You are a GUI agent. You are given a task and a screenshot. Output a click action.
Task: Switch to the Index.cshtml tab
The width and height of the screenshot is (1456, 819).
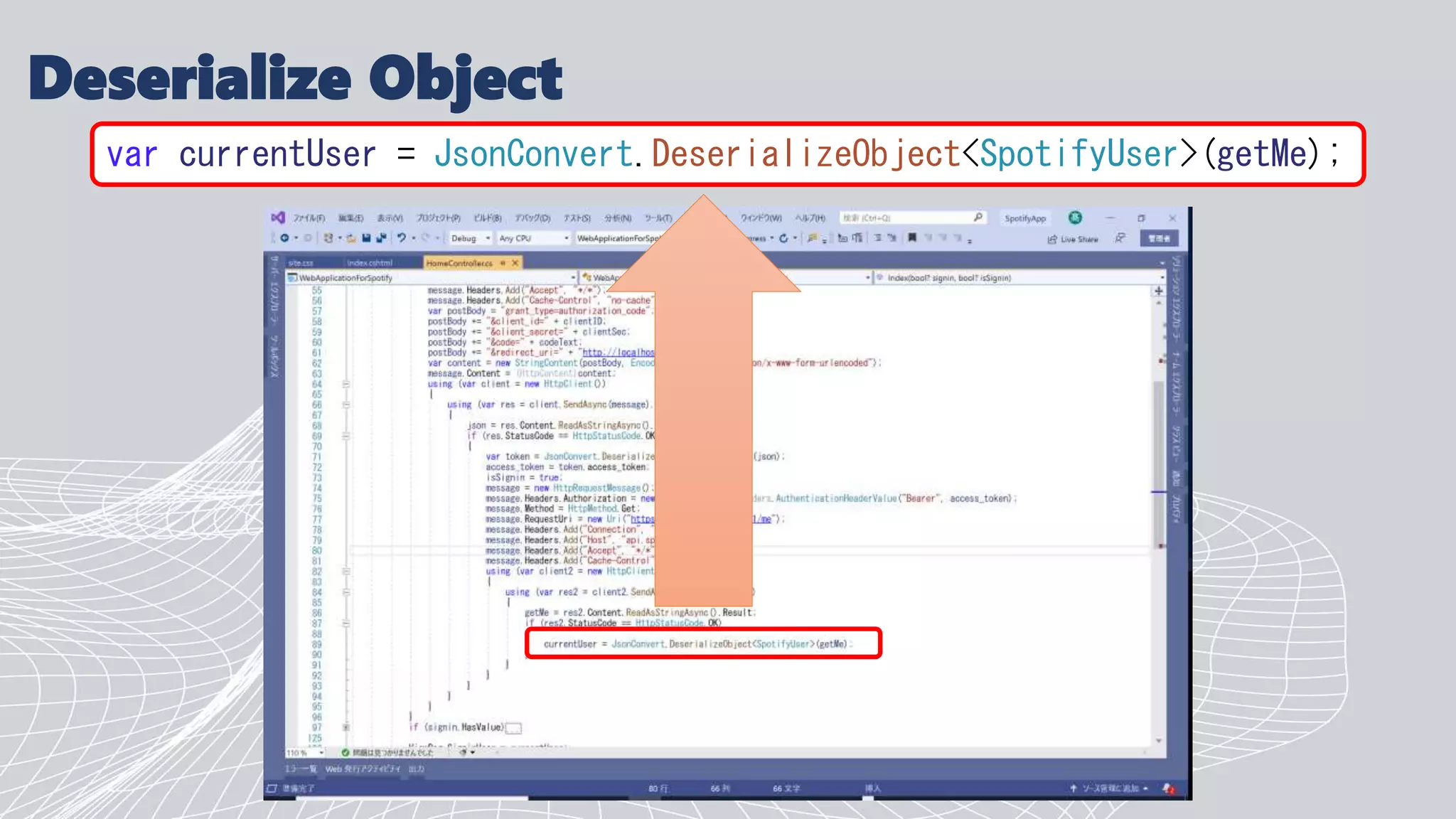370,263
